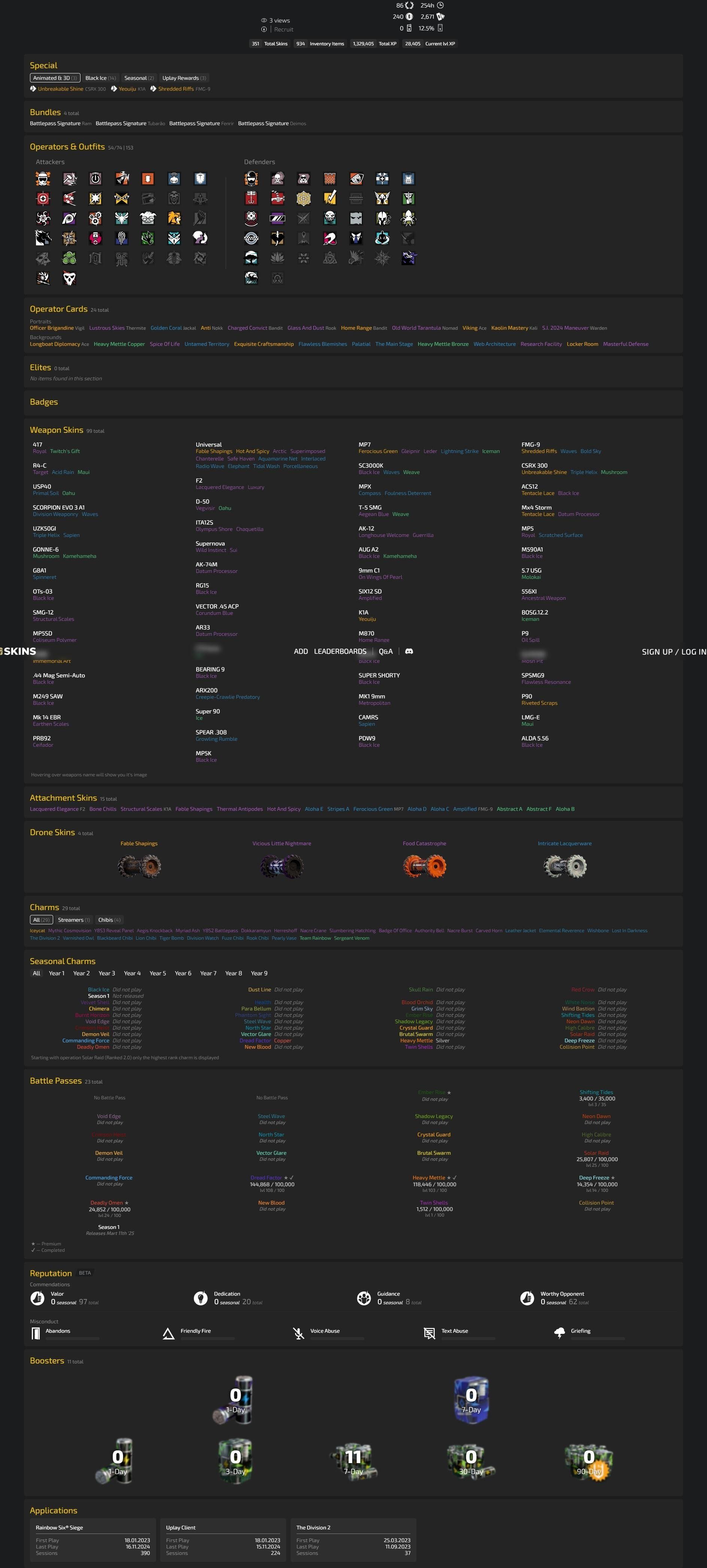Click the Rook armor vest defender icon
The image size is (707, 1568).
click(408, 178)
